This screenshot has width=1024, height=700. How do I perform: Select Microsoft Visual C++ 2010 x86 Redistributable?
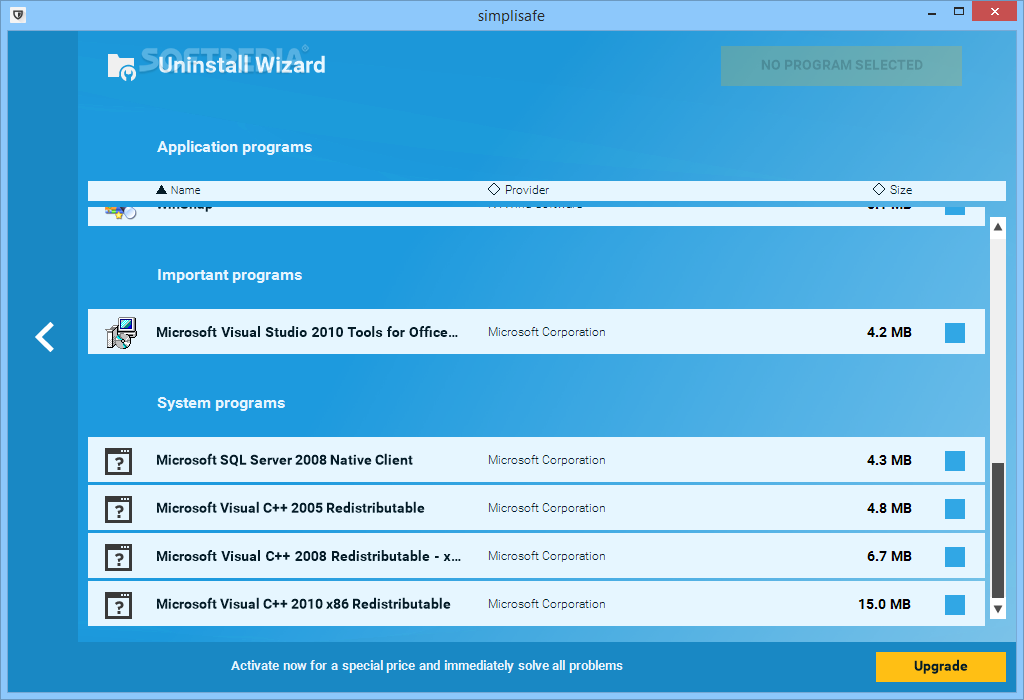[536, 604]
